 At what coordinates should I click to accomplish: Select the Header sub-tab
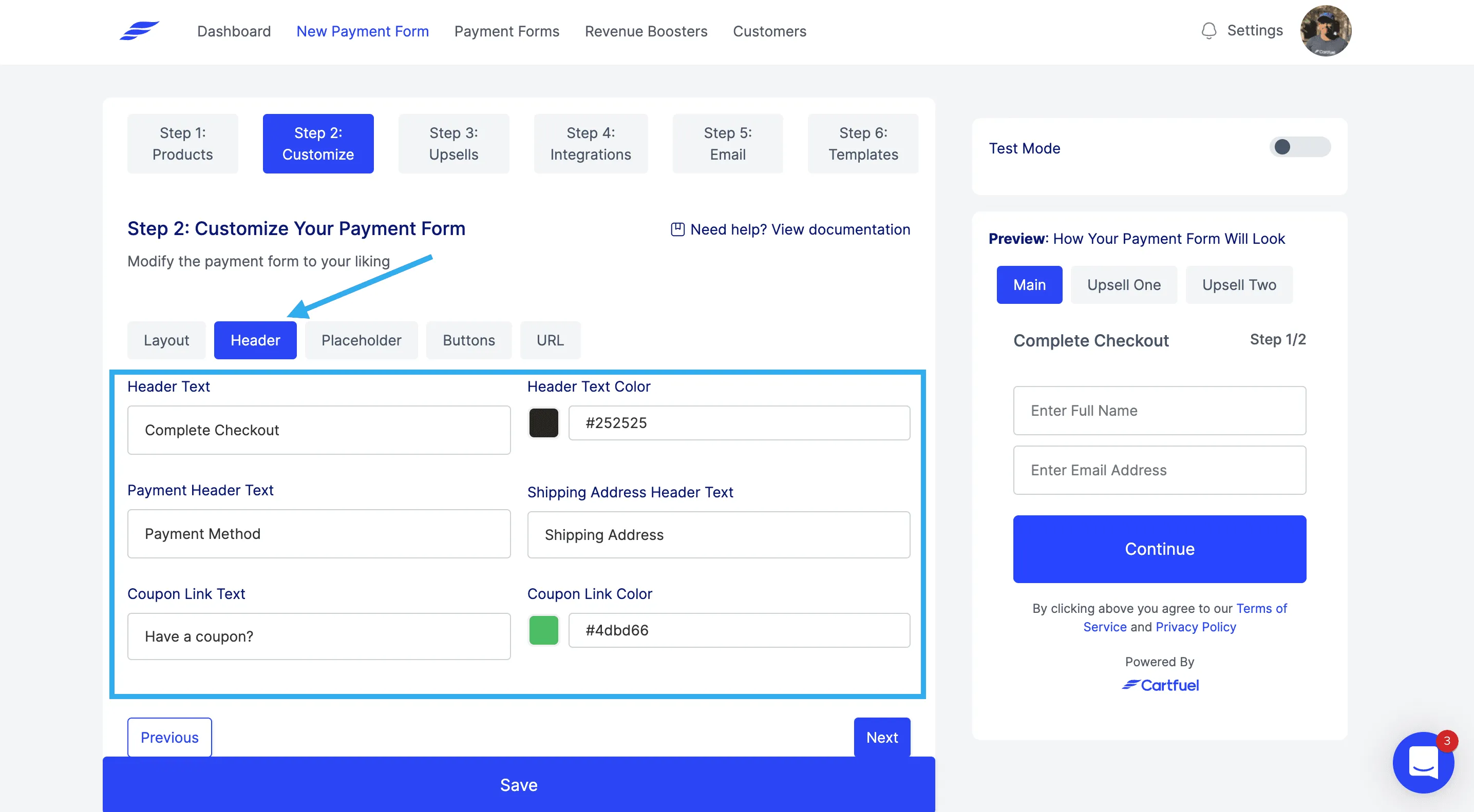point(255,340)
